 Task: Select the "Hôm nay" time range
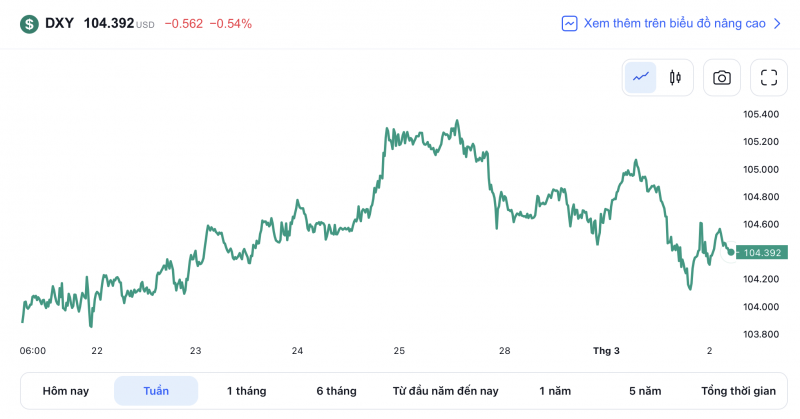(67, 391)
